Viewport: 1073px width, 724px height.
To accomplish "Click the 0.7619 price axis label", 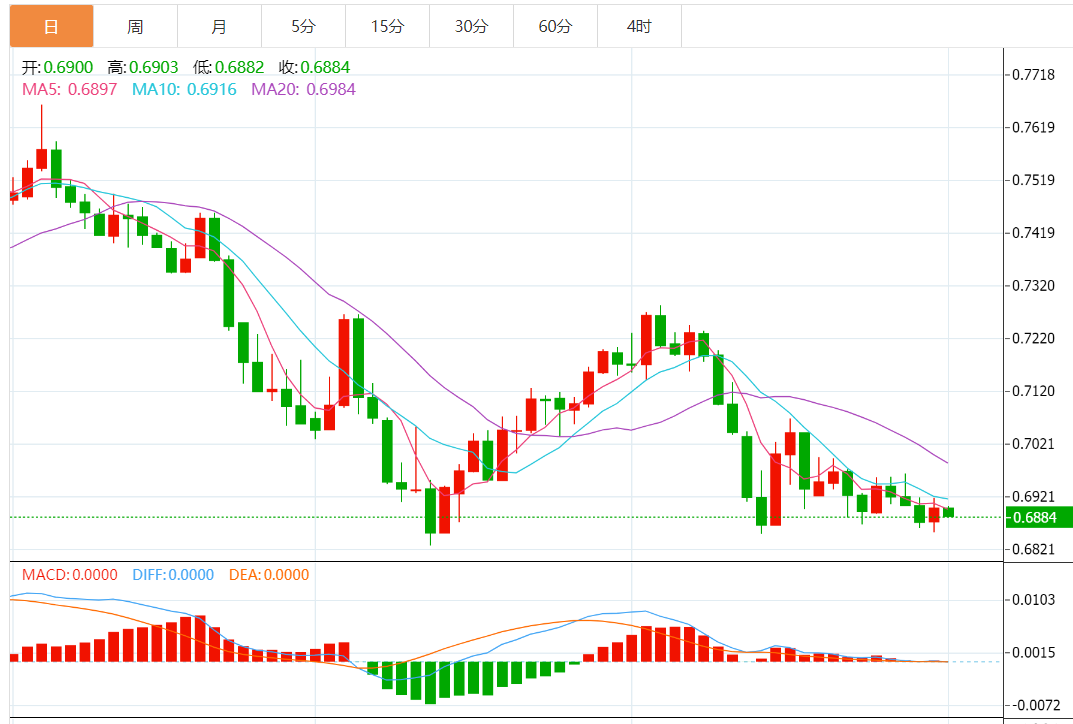I will click(1033, 127).
